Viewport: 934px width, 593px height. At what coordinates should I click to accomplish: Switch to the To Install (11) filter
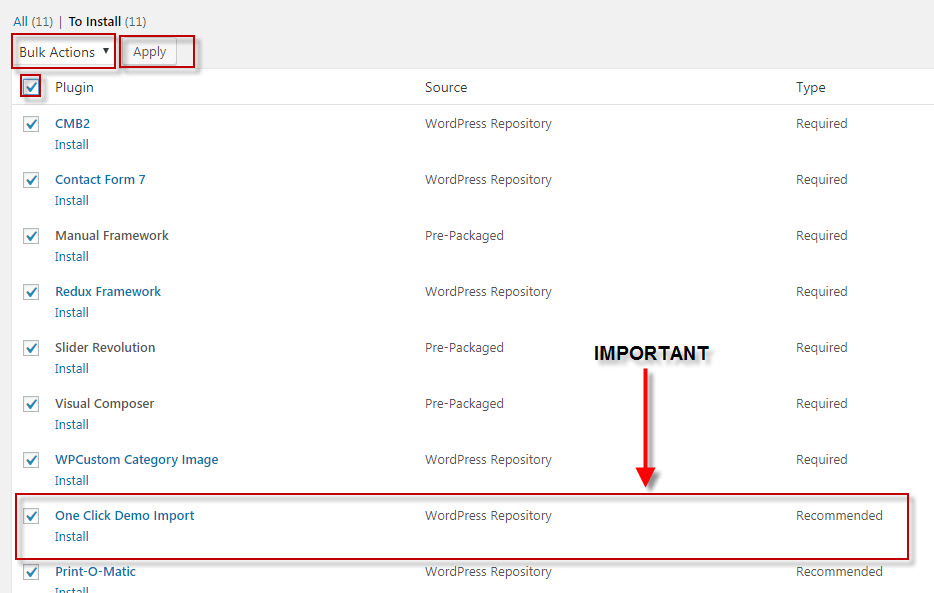pyautogui.click(x=95, y=21)
